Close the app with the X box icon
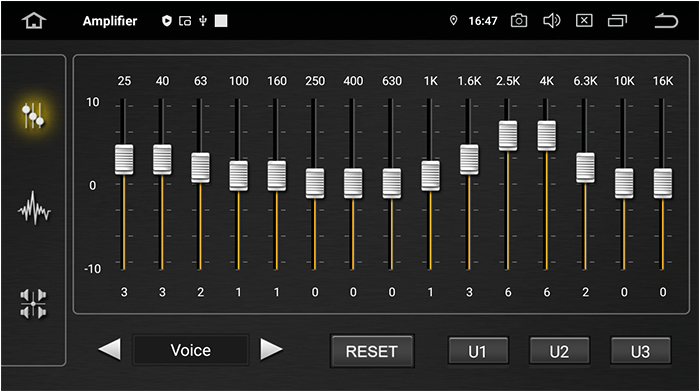 pos(584,21)
